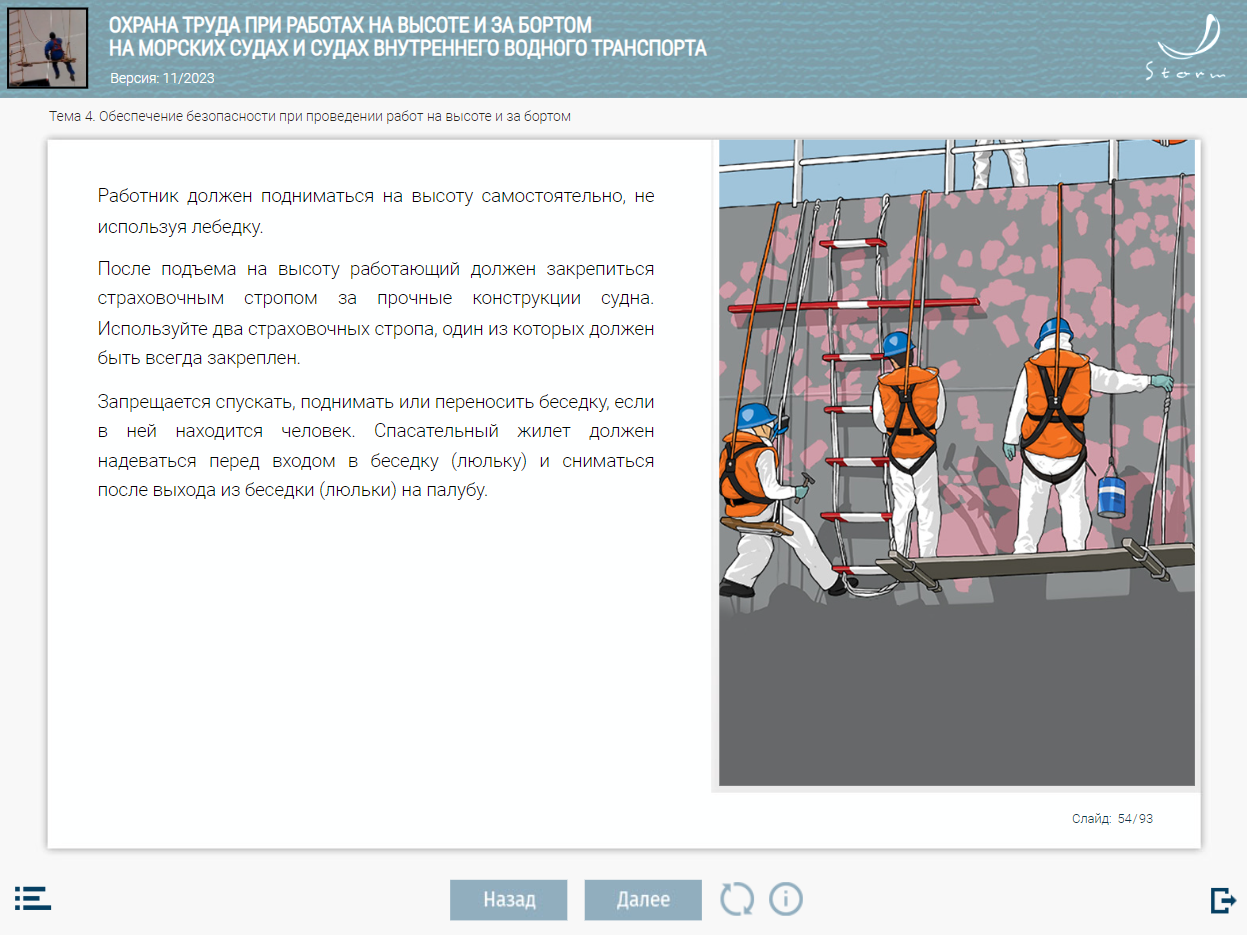Click the course thumbnail image in header
This screenshot has width=1247, height=935.
click(x=47, y=48)
